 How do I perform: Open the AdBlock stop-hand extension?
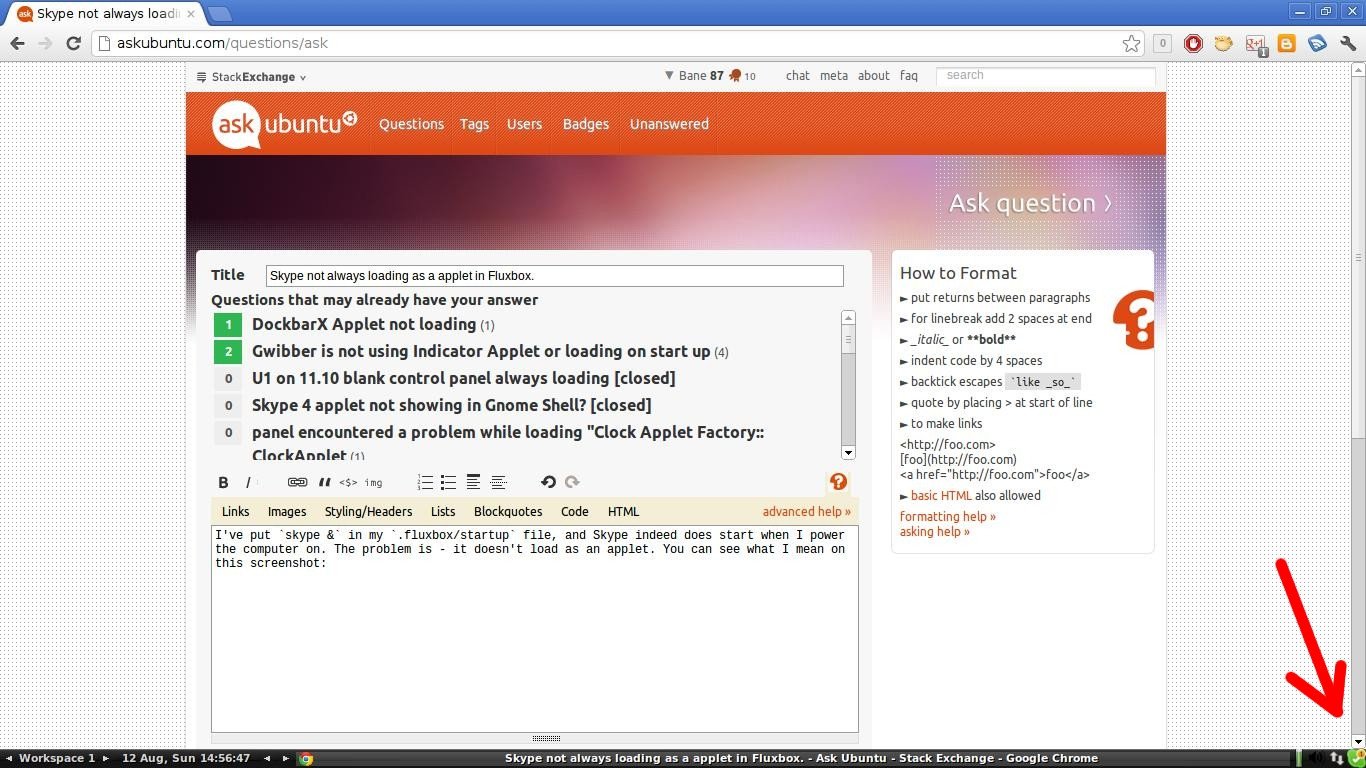point(1193,43)
